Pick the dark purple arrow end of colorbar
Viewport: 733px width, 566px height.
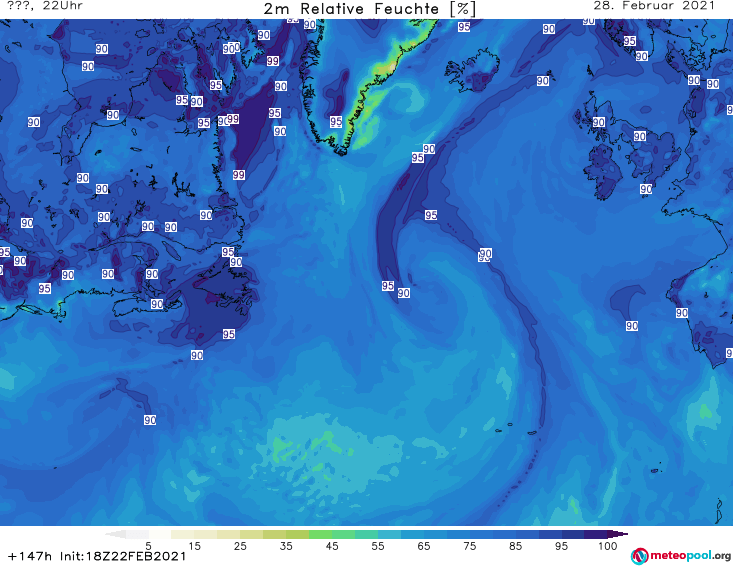point(618,534)
